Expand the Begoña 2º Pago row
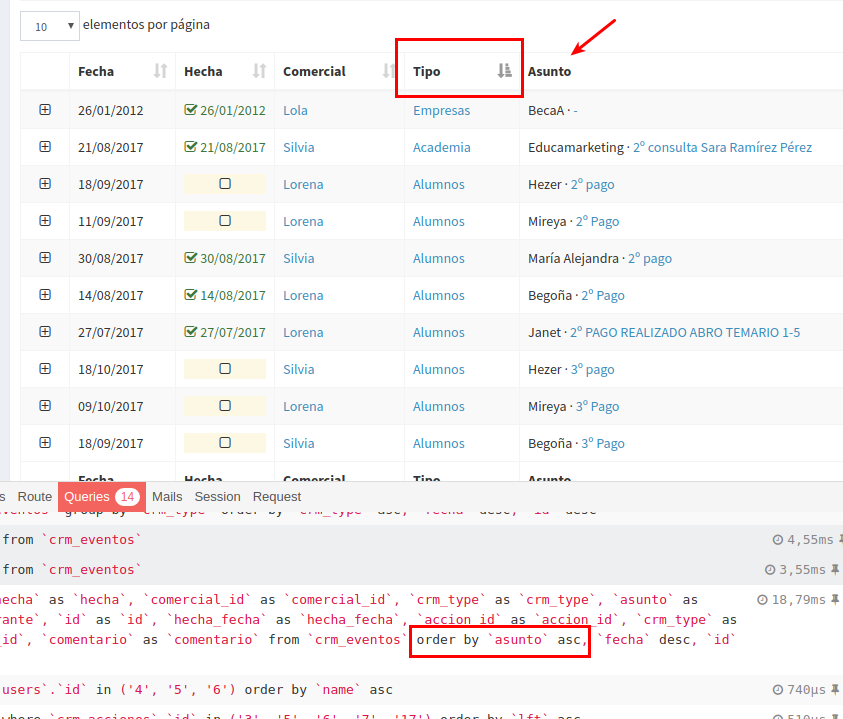This screenshot has height=719, width=843. pyautogui.click(x=45, y=295)
